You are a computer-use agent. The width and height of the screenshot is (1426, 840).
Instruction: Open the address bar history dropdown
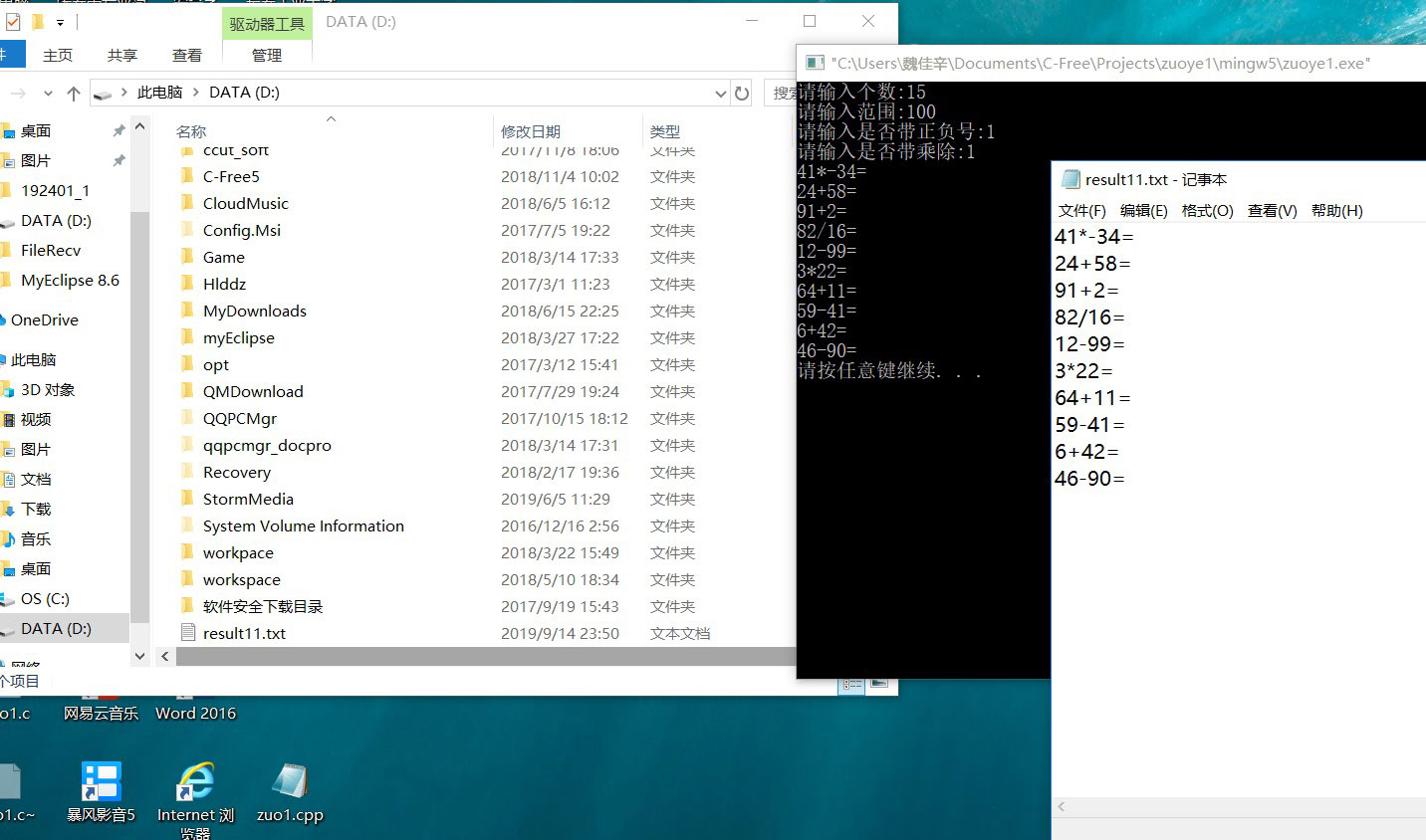[721, 93]
